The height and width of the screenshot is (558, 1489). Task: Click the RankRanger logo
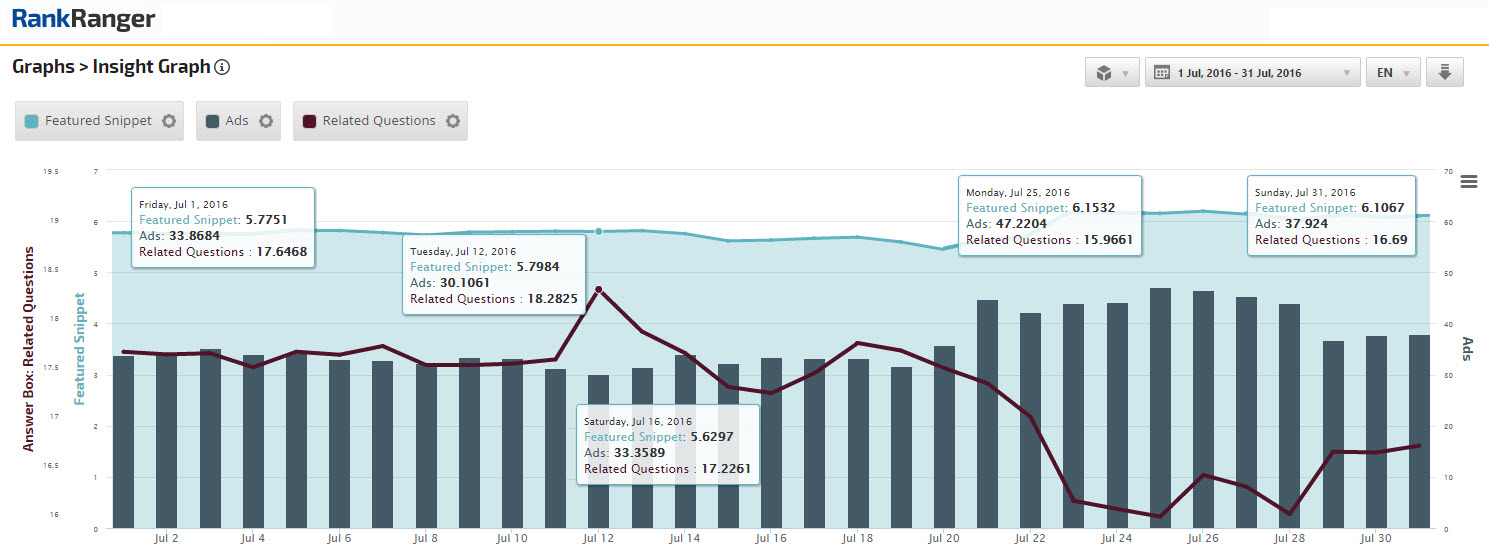84,18
